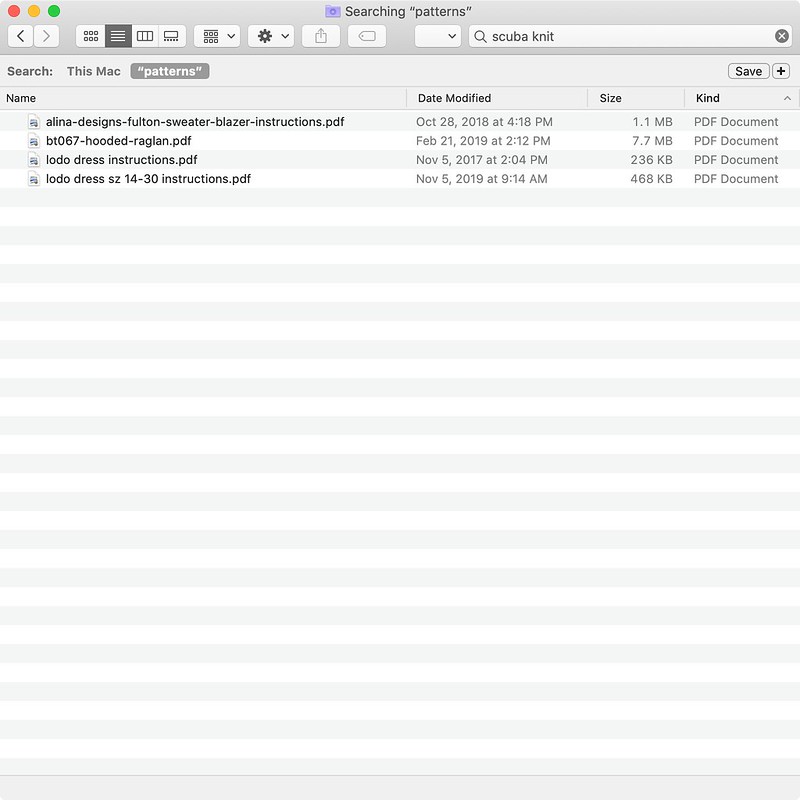Click the Share toolbar button
Screen dimensions: 800x800
321,36
